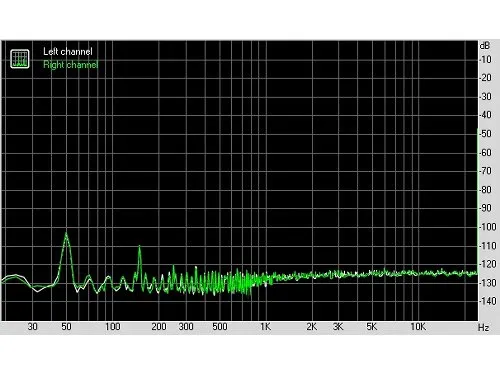Click the '2K' frequency axis label
Image resolution: width=500 pixels, height=375 pixels.
(x=312, y=327)
